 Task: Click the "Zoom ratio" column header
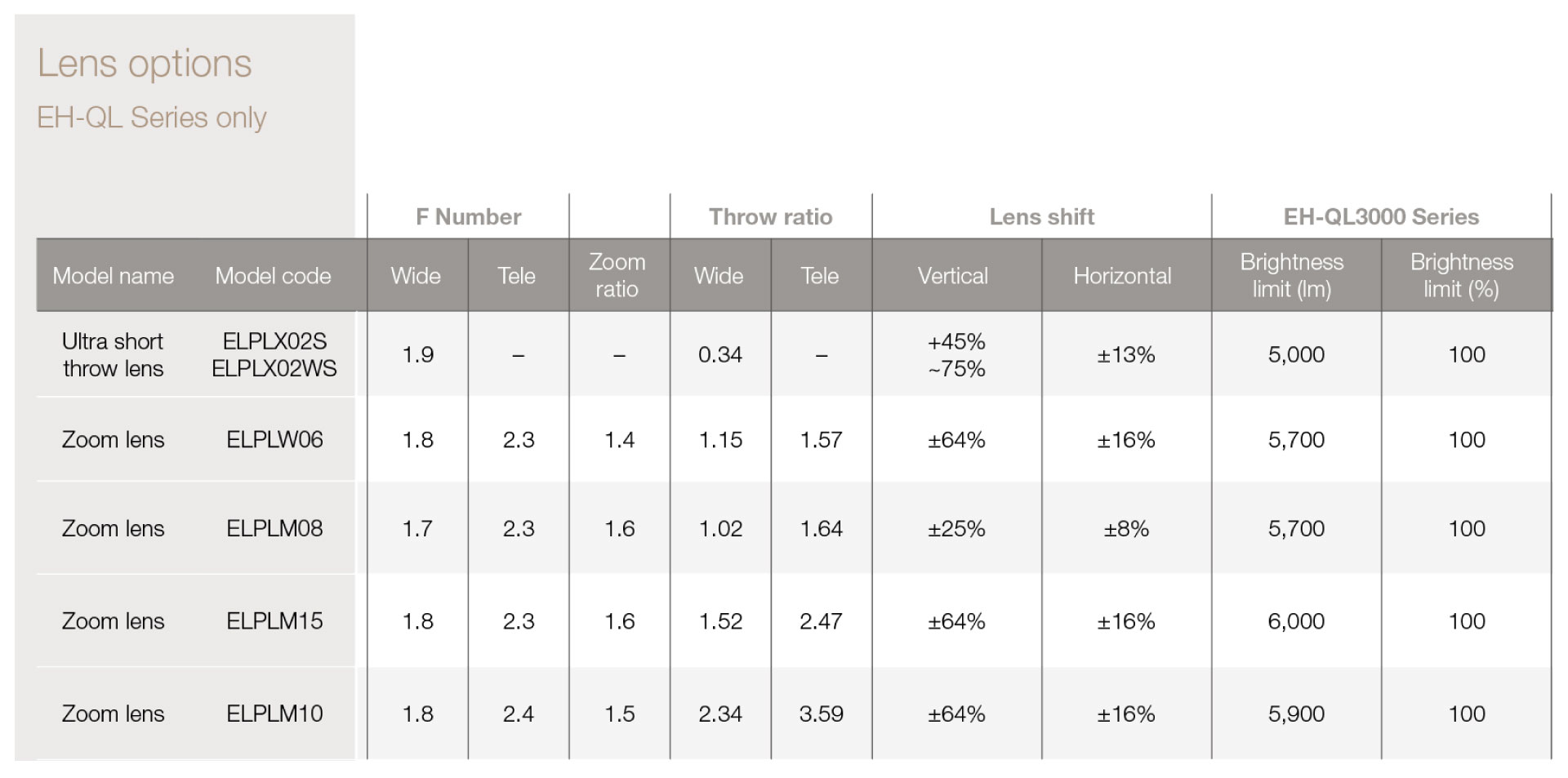[617, 275]
